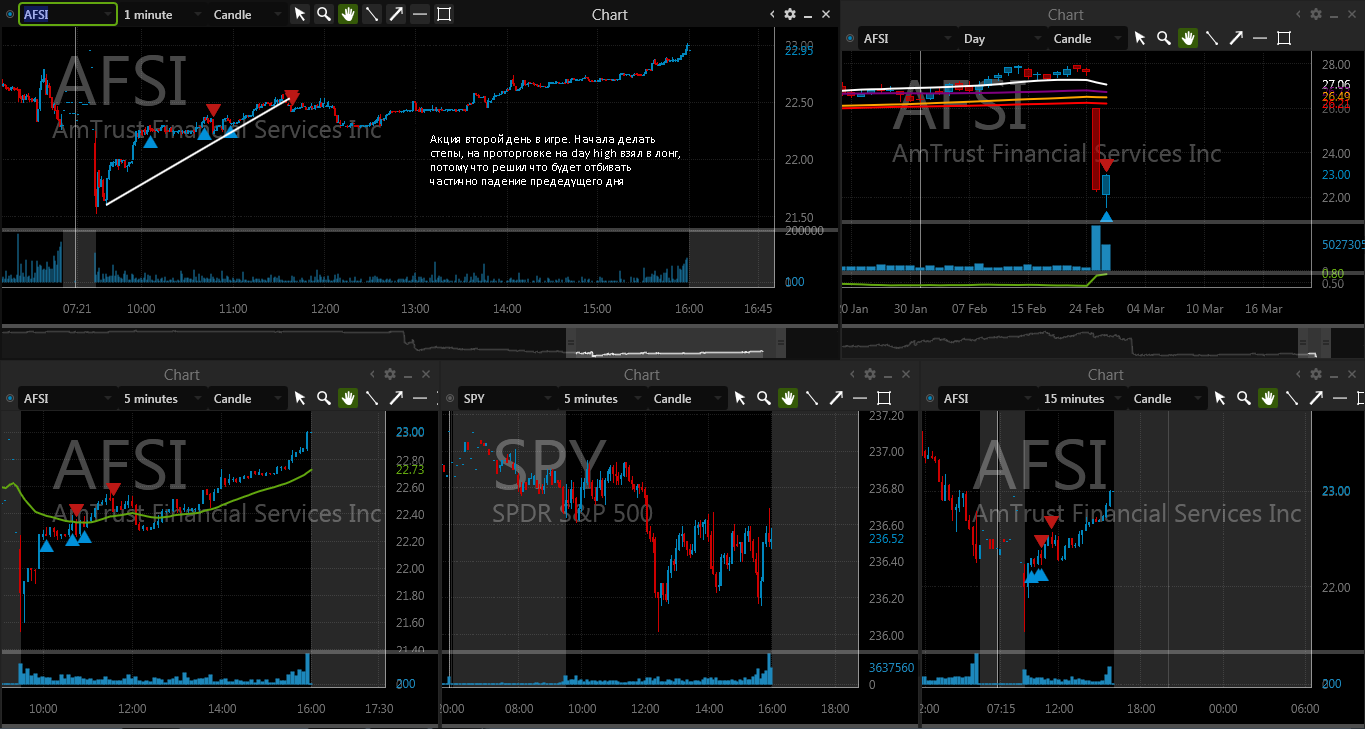Select the pointer tool in the SPY chart
The height and width of the screenshot is (729, 1365).
coord(740,398)
